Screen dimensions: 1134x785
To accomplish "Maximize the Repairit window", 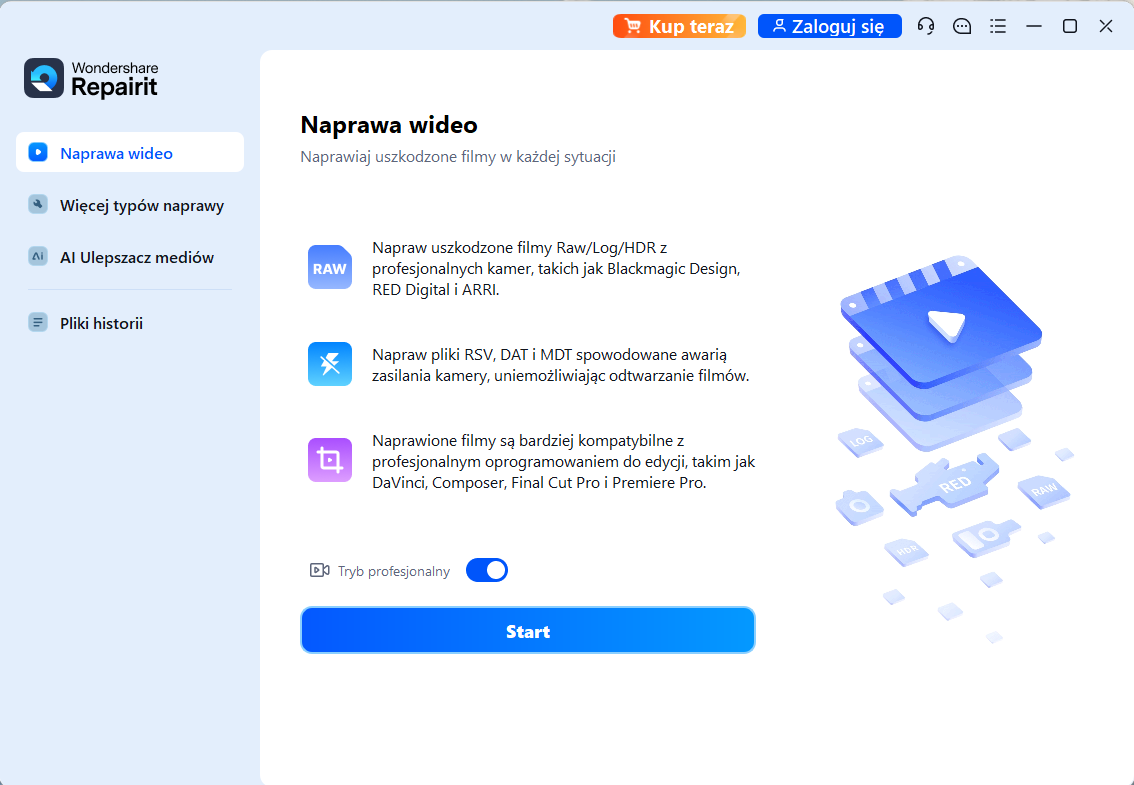I will coord(1070,26).
